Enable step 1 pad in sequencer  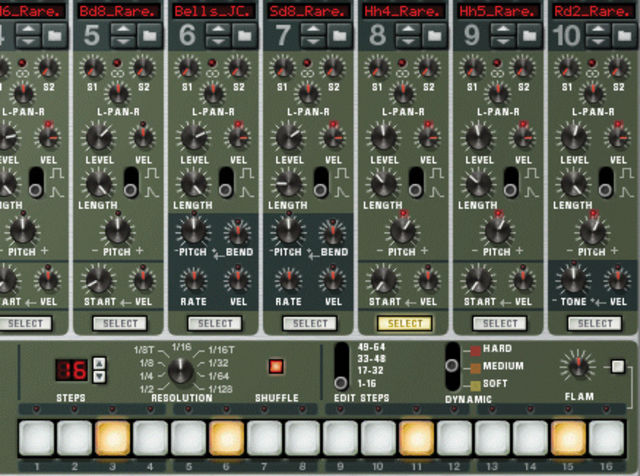[37, 438]
